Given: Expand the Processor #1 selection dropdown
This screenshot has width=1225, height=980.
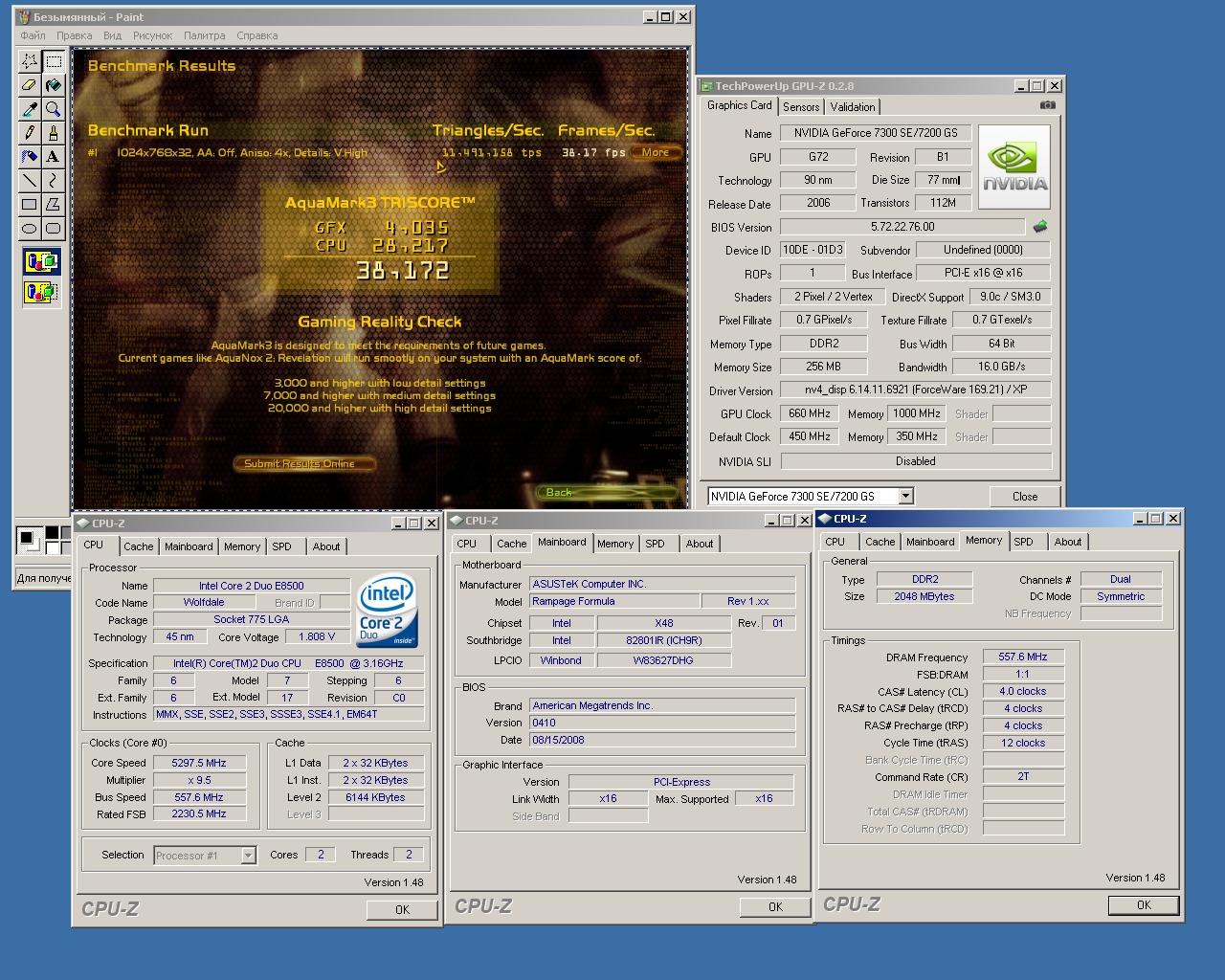Looking at the screenshot, I should pyautogui.click(x=248, y=856).
